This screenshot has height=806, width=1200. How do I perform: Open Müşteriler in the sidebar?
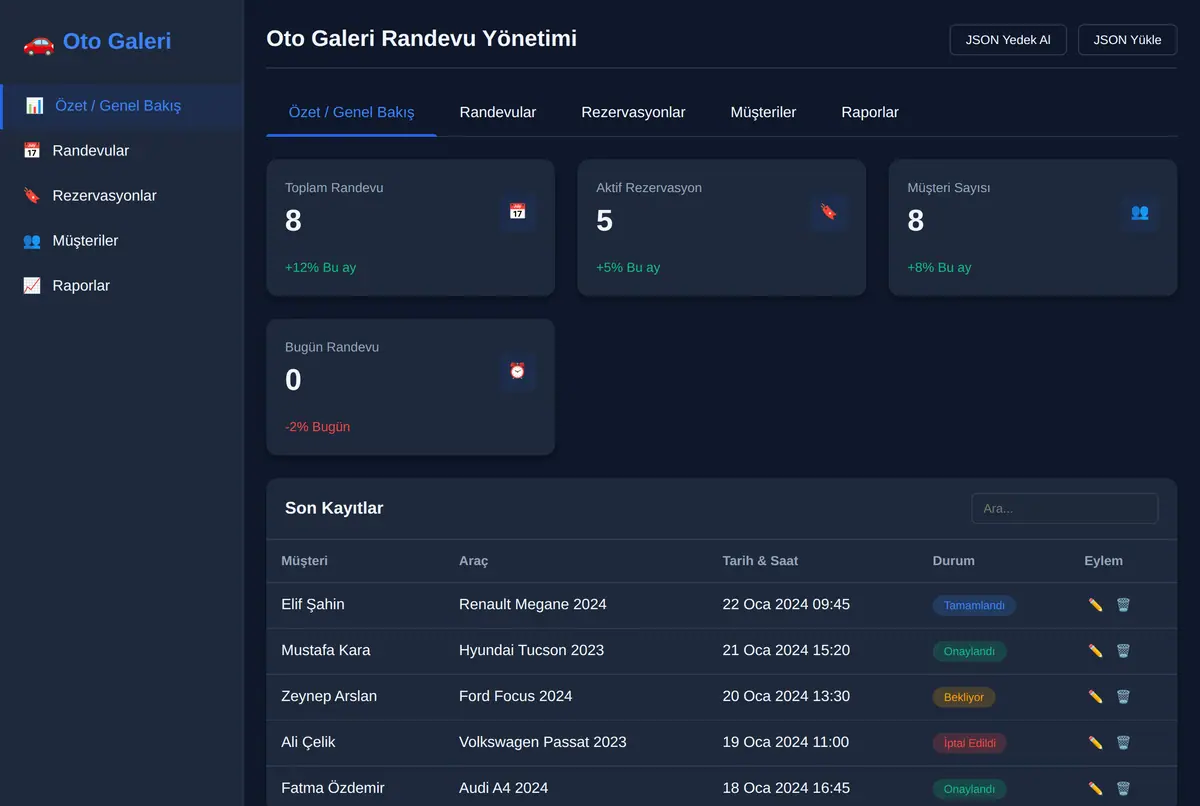pyautogui.click(x=122, y=241)
